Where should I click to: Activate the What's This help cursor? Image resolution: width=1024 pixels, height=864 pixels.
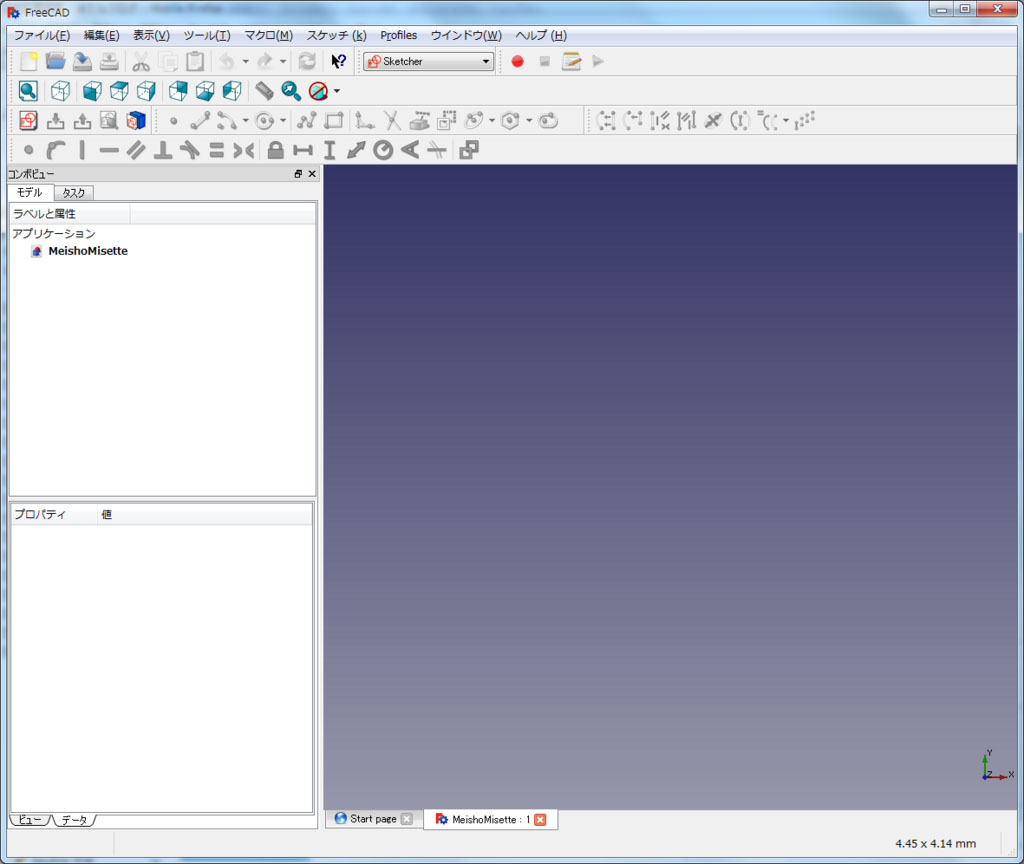click(x=338, y=61)
